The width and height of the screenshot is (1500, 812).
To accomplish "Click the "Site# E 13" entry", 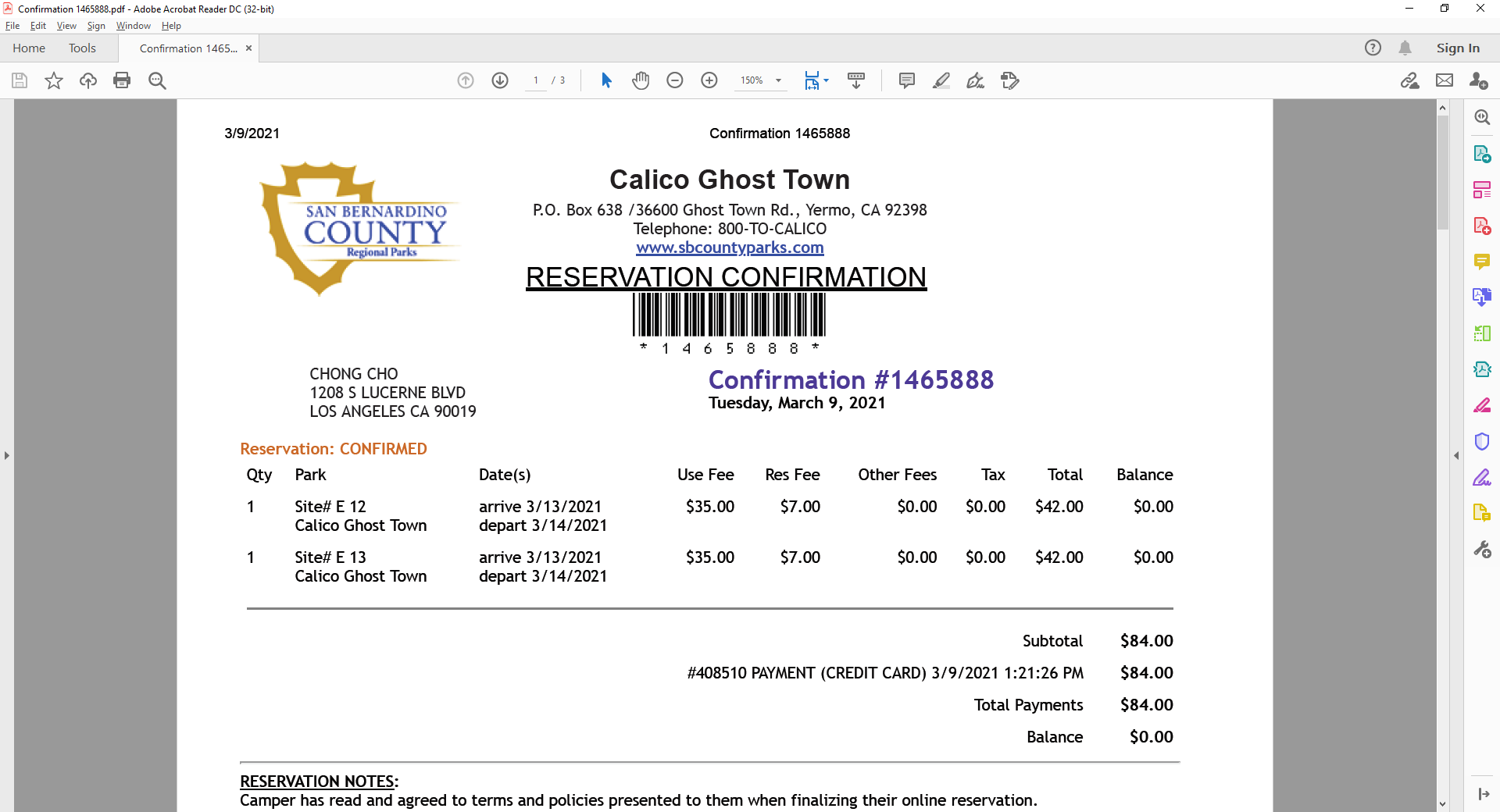I will tap(330, 557).
